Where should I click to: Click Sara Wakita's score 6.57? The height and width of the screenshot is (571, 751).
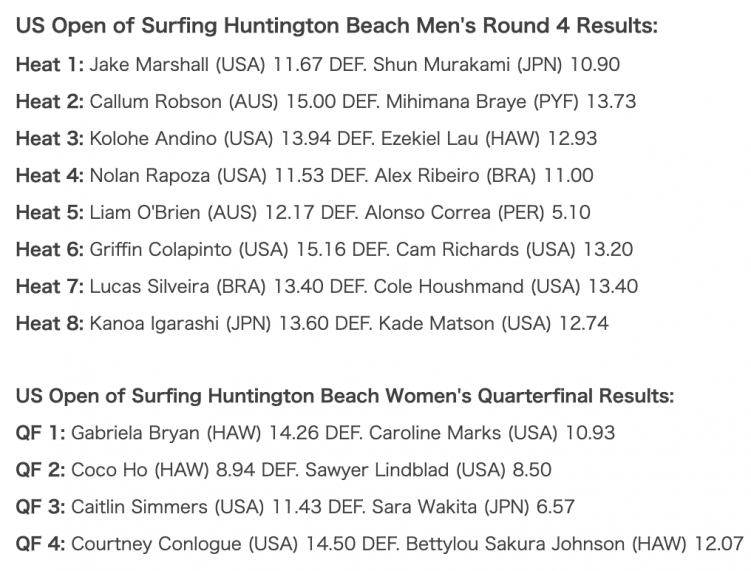point(556,507)
